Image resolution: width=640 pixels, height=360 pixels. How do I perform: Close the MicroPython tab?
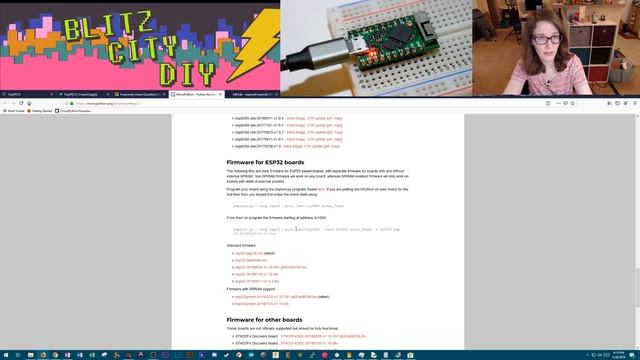(220, 94)
